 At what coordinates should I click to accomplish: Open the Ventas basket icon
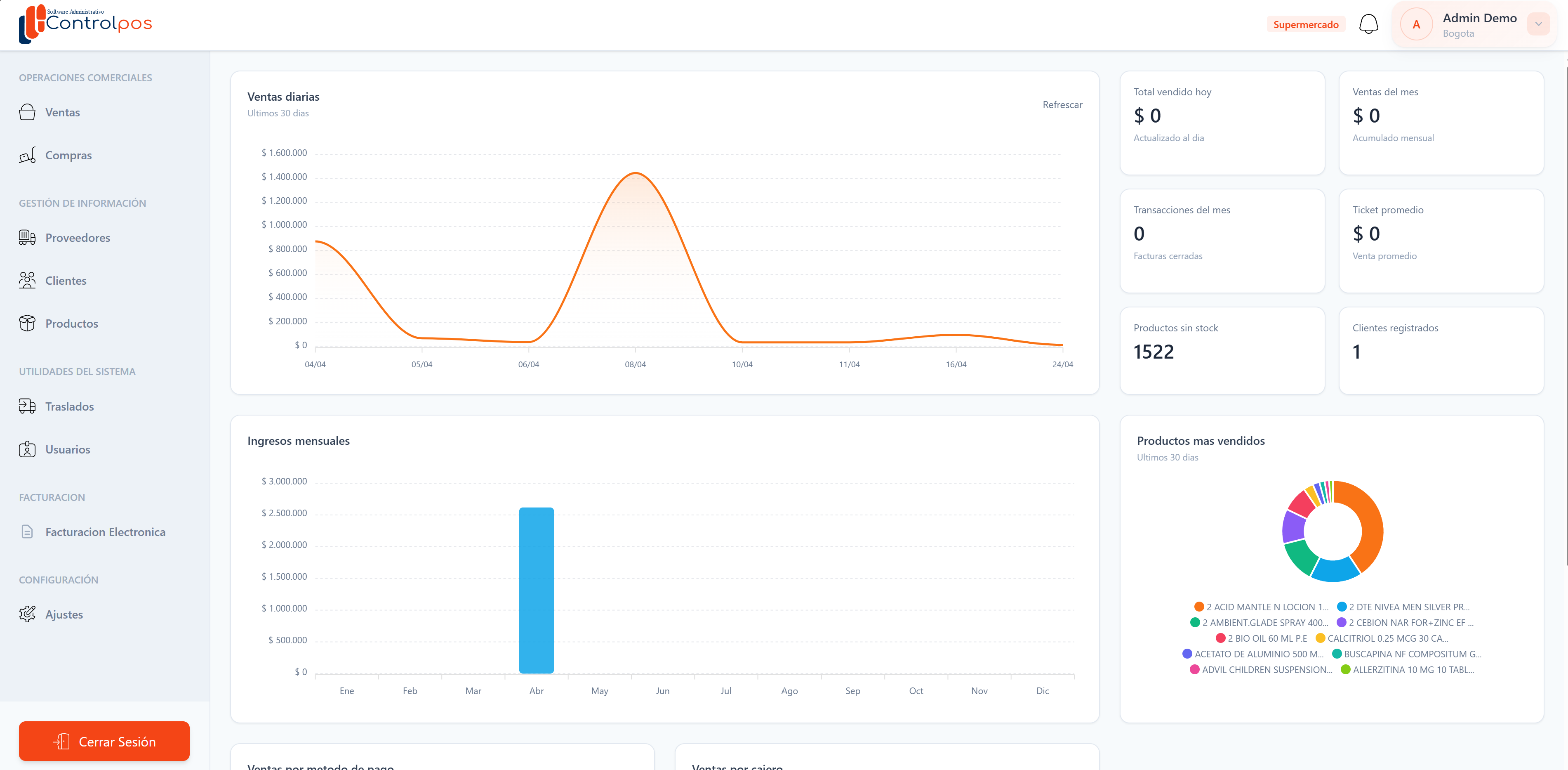tap(27, 112)
